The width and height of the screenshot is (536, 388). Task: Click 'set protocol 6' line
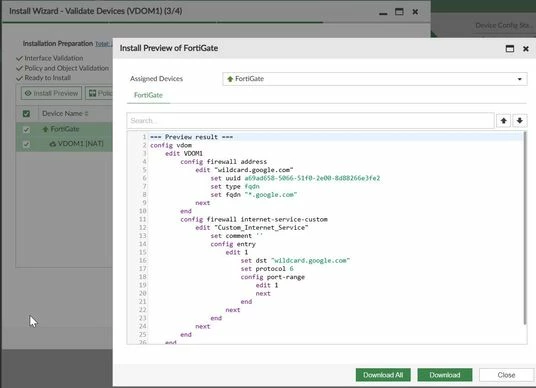[x=267, y=269]
